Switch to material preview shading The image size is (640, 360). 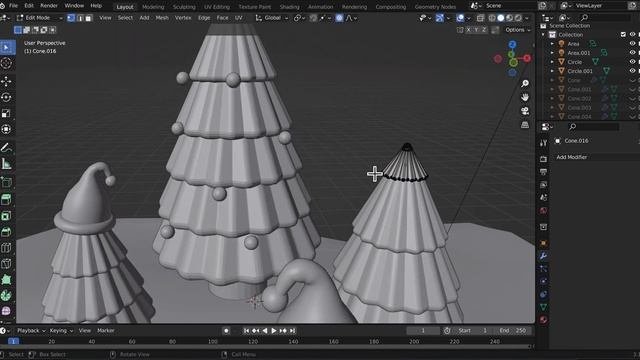509,18
